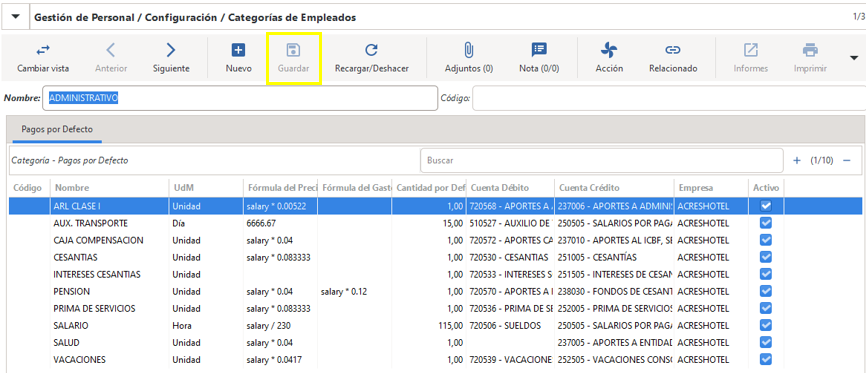Sort by Cuenta Débito column header
The width and height of the screenshot is (866, 373).
[x=510, y=188]
